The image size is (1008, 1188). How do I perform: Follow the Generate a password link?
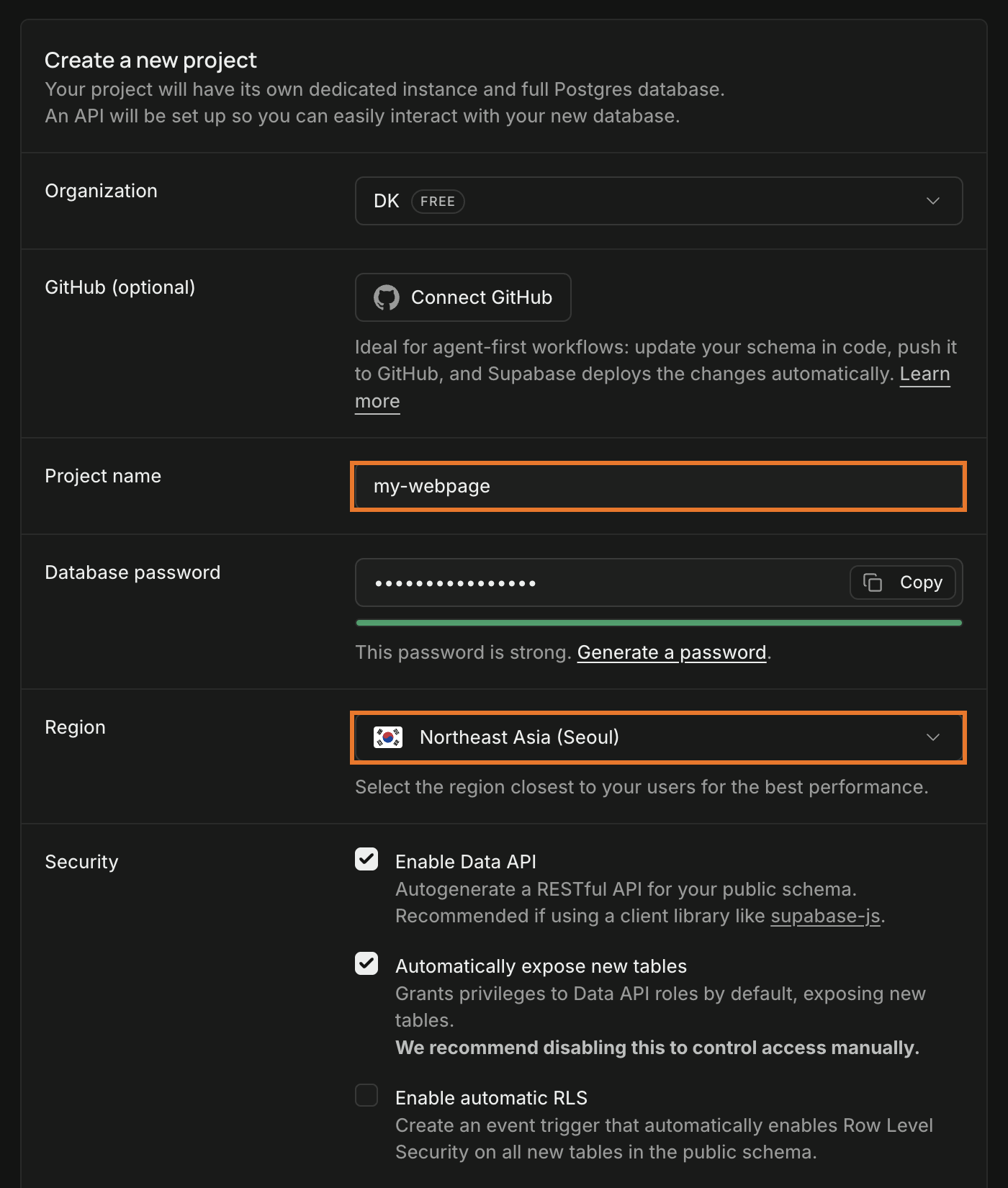click(x=672, y=652)
